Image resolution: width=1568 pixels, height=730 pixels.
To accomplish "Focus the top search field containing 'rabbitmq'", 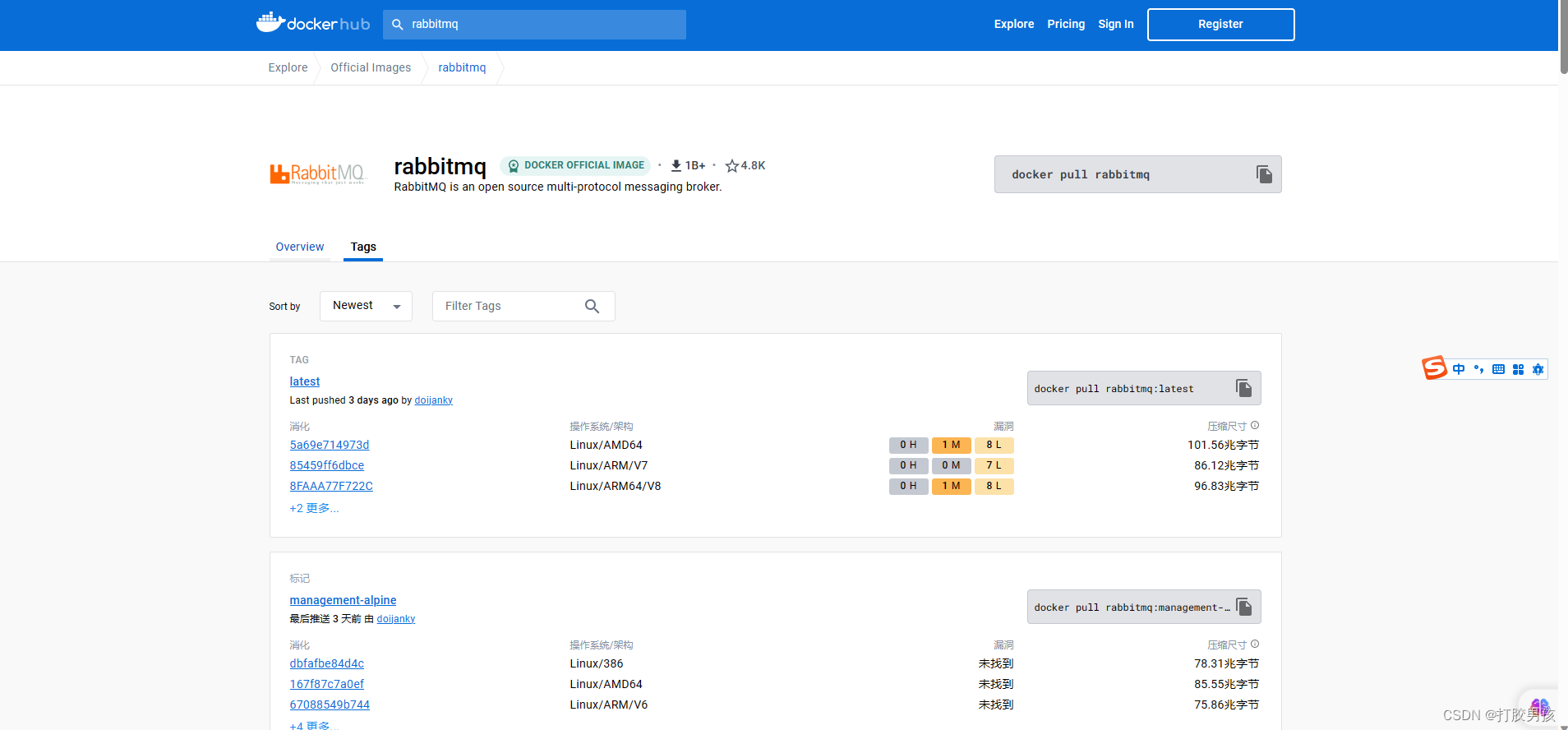I will click(x=534, y=25).
